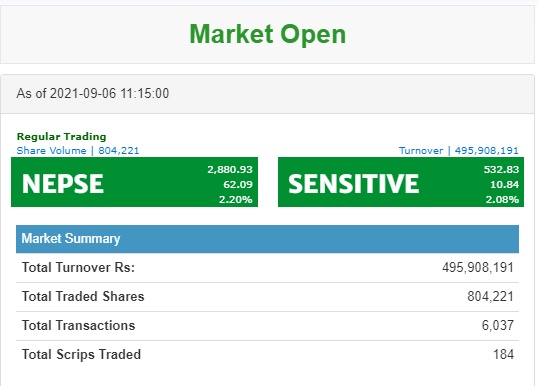Select SENSITIVE index value 532.83
This screenshot has width=538, height=386.
click(x=501, y=169)
